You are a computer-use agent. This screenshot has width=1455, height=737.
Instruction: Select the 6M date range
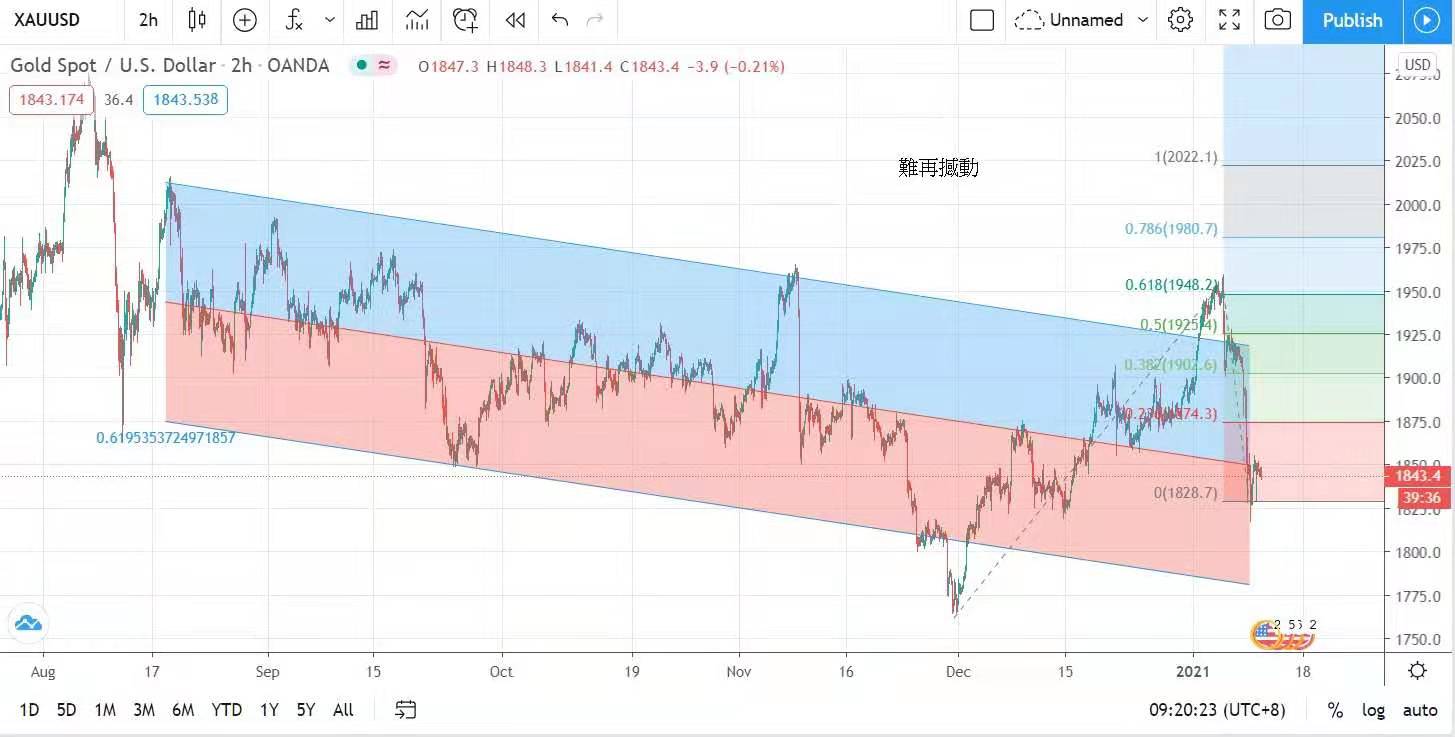point(183,710)
